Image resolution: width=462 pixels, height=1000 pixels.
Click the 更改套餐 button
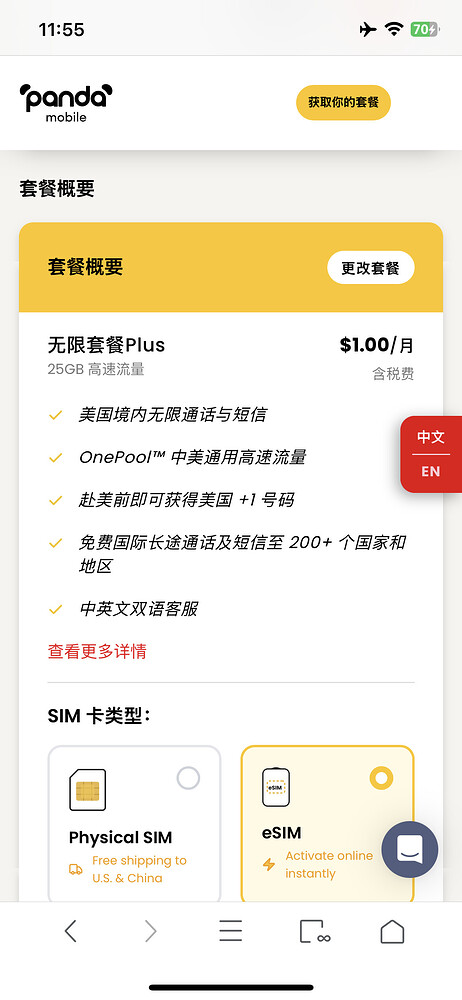coord(371,267)
